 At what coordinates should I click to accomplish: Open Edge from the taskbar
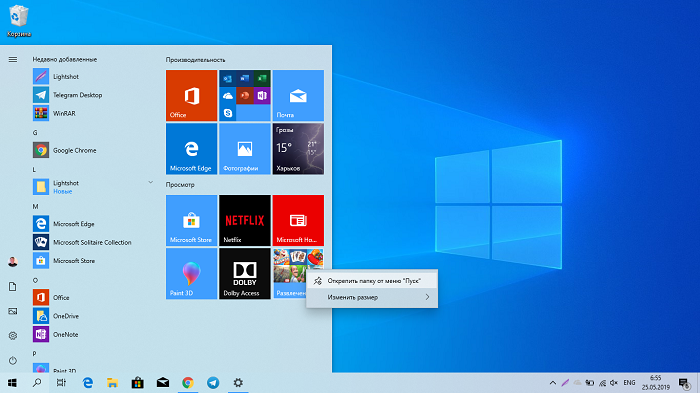click(x=88, y=383)
